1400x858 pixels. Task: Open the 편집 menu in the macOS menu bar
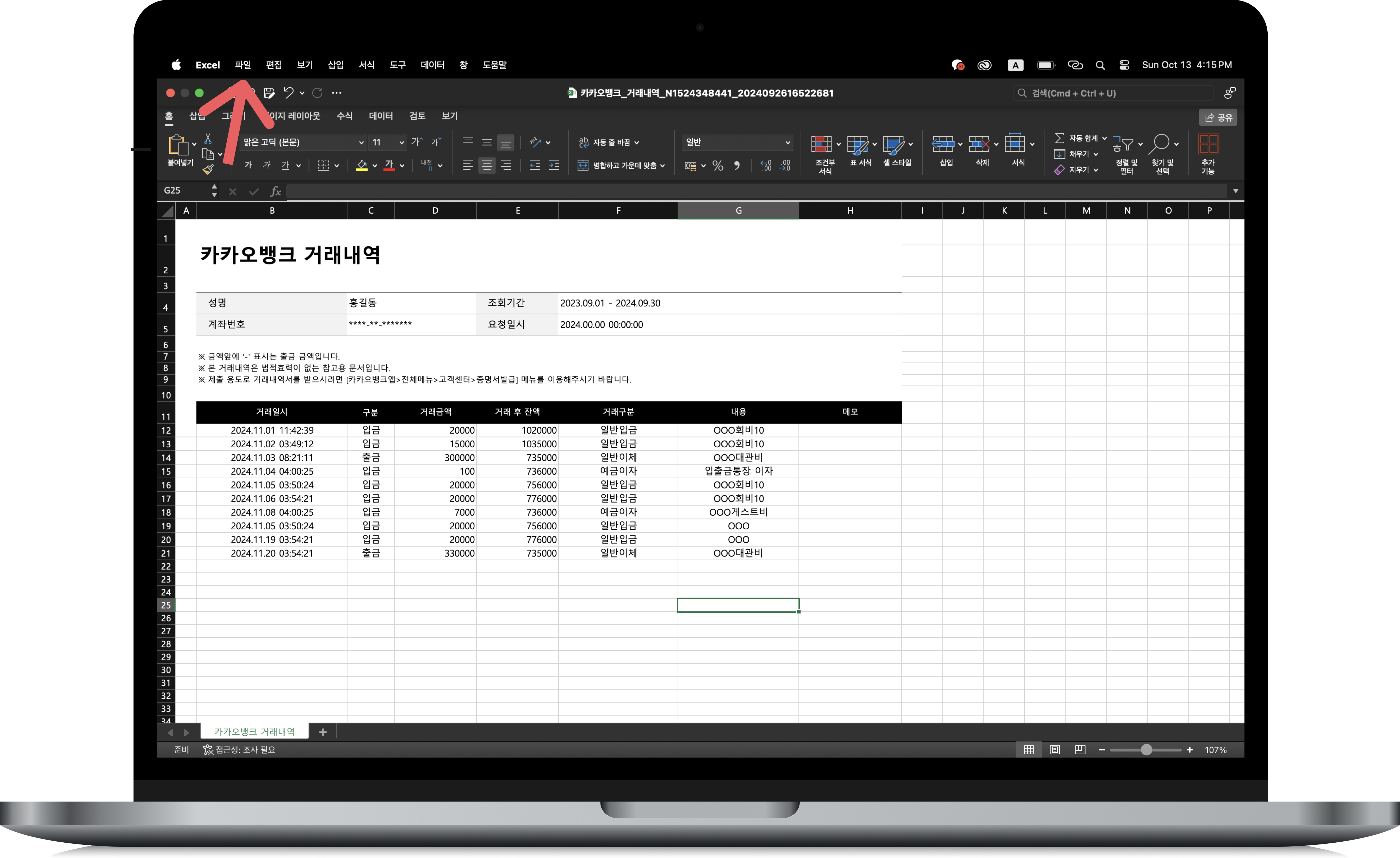coord(274,65)
